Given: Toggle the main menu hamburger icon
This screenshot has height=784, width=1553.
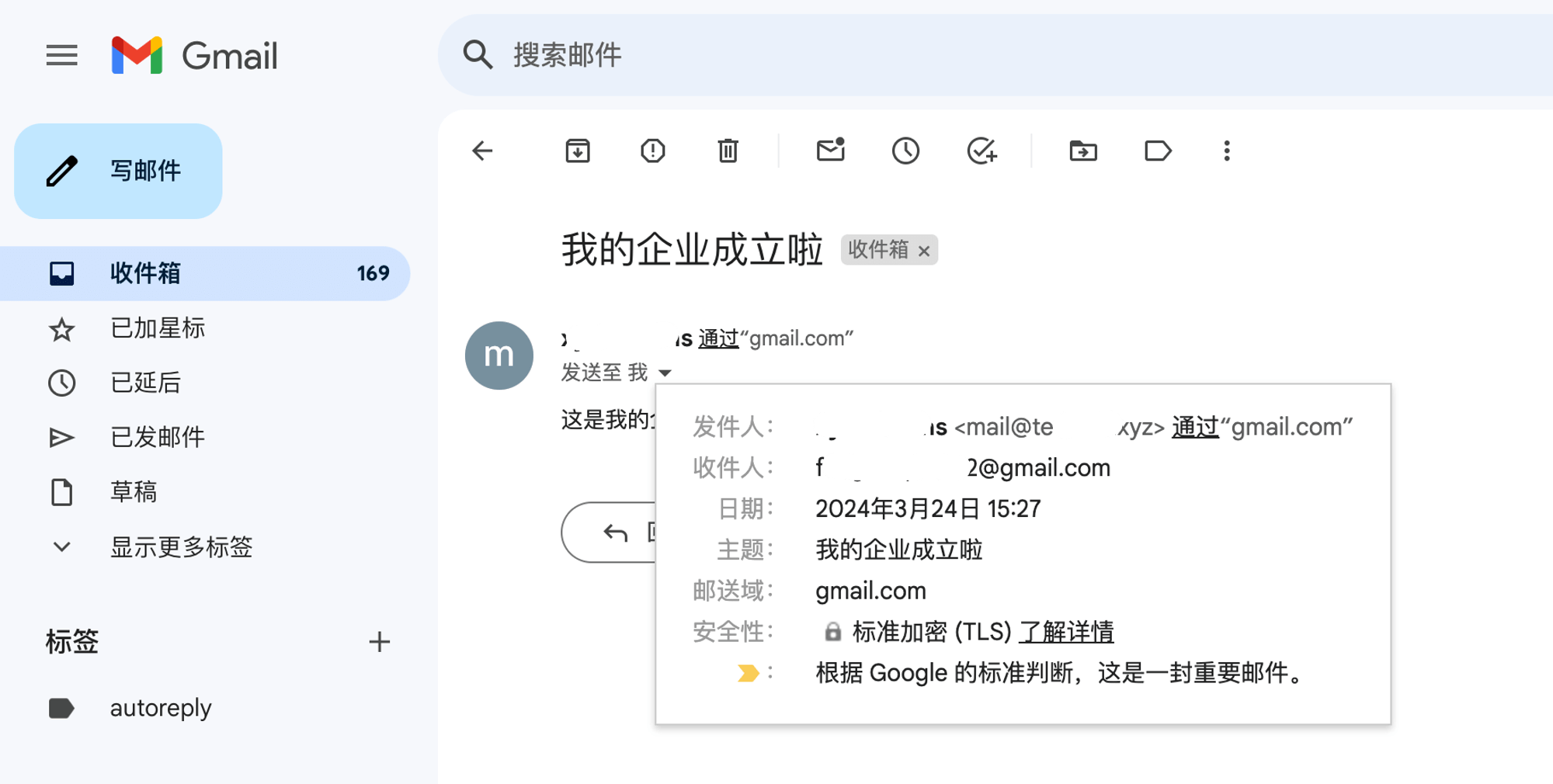Looking at the screenshot, I should coord(62,55).
